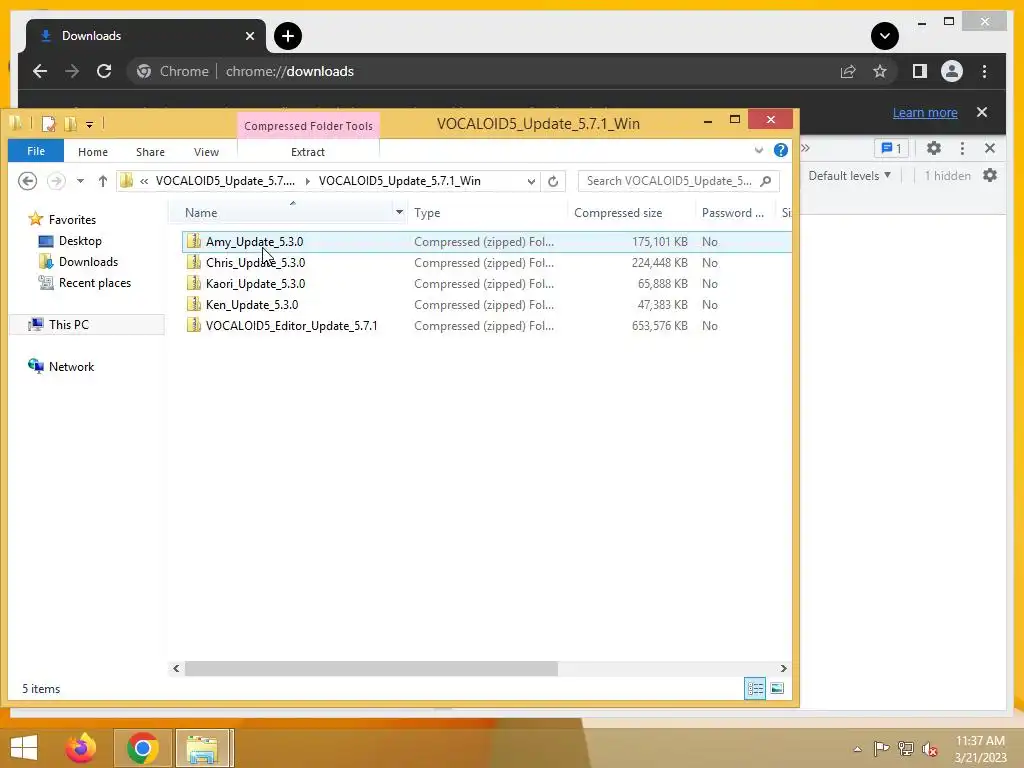Image resolution: width=1024 pixels, height=768 pixels.
Task: Open DevTools more options menu
Action: pos(962,148)
